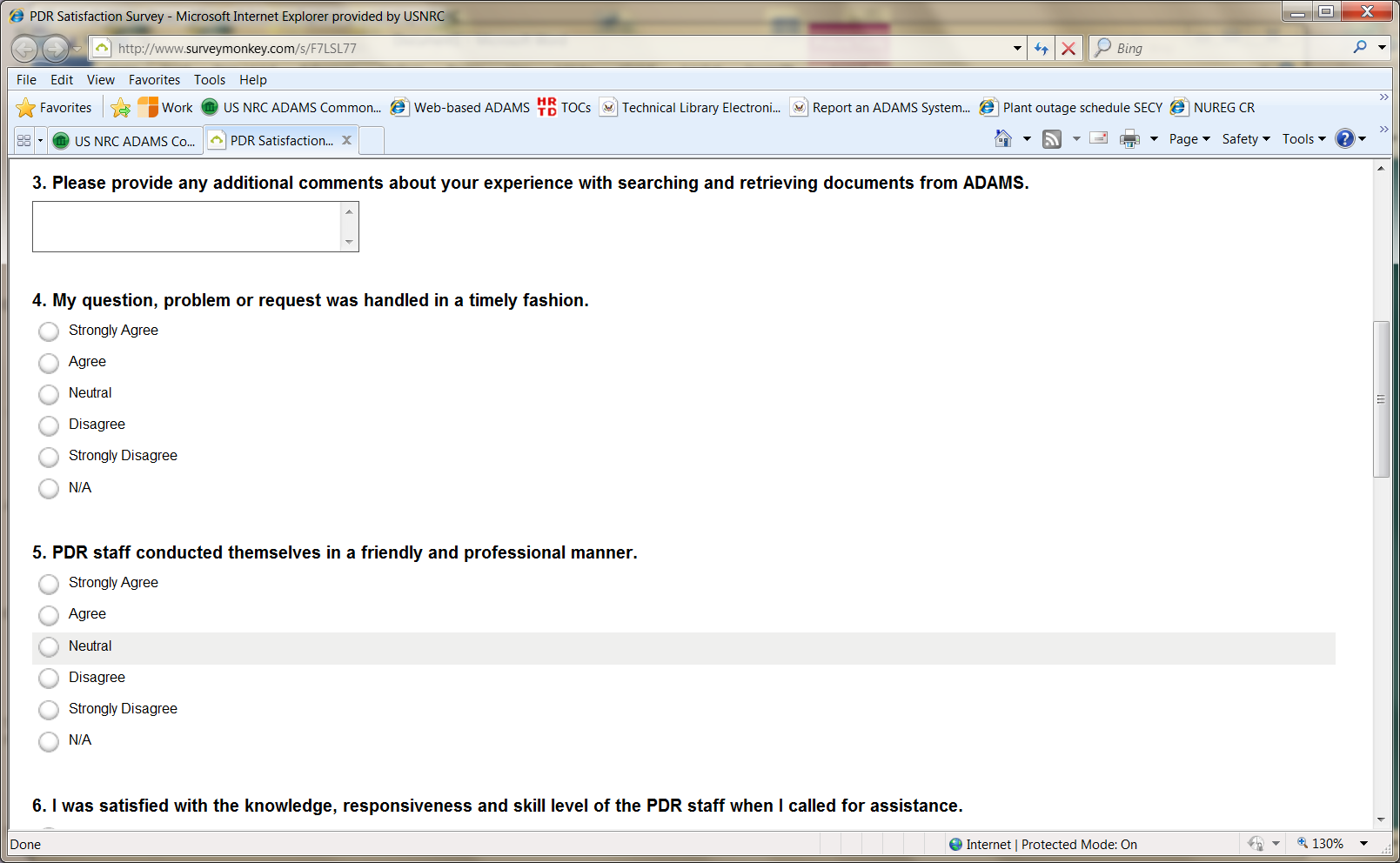Open Technical Library Electronic bookmark
Viewport: 1400px width, 863px height.
(691, 107)
